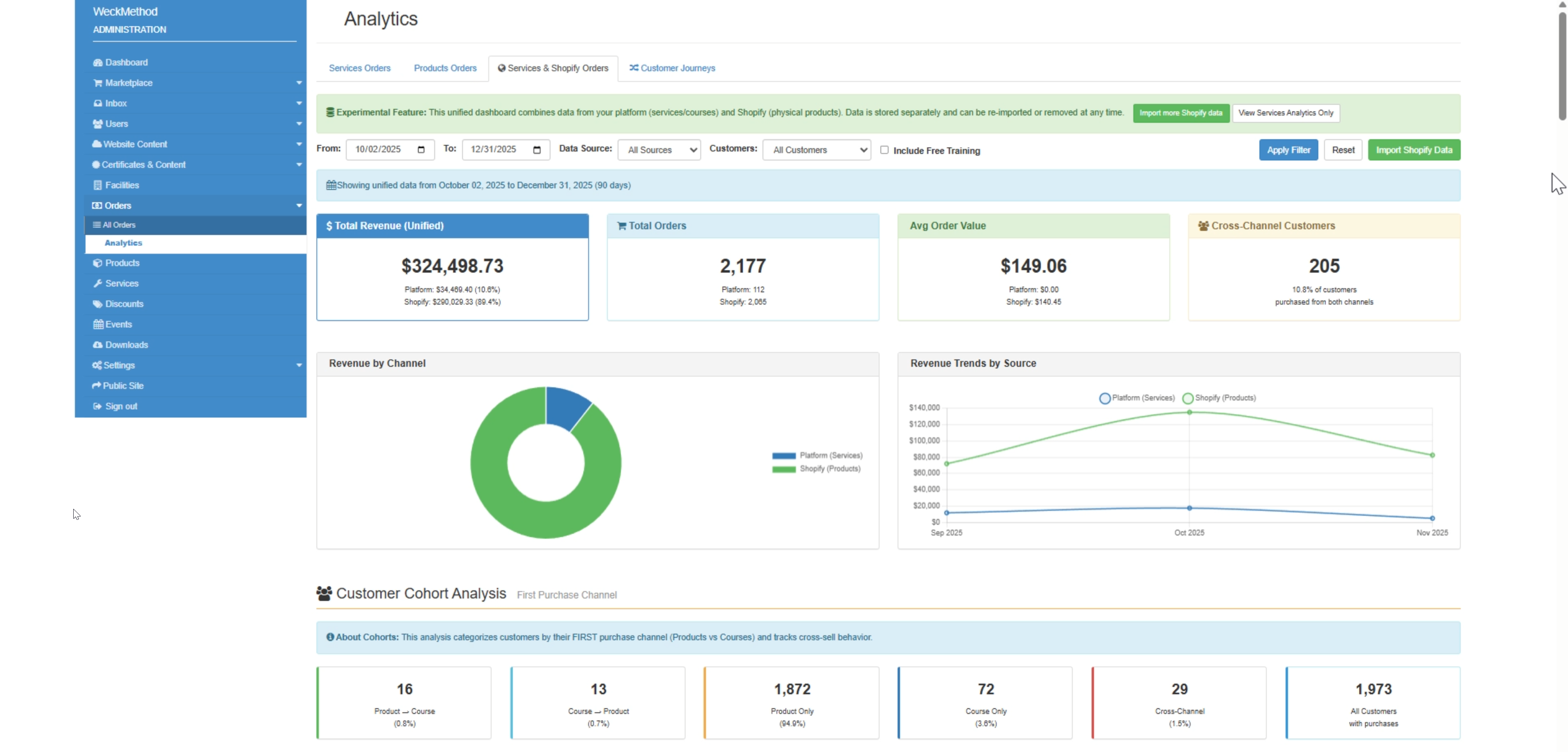Click the Discounts tag icon
The height and width of the screenshot is (752, 1568).
[x=97, y=304]
